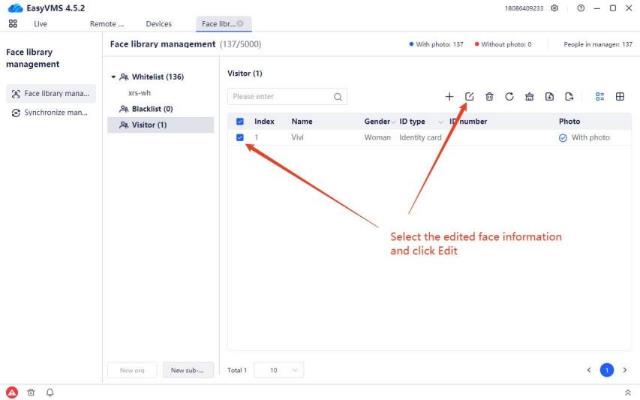Collapse the Whitelist (136) tree node
Image resolution: width=640 pixels, height=400 pixels.
[x=114, y=76]
